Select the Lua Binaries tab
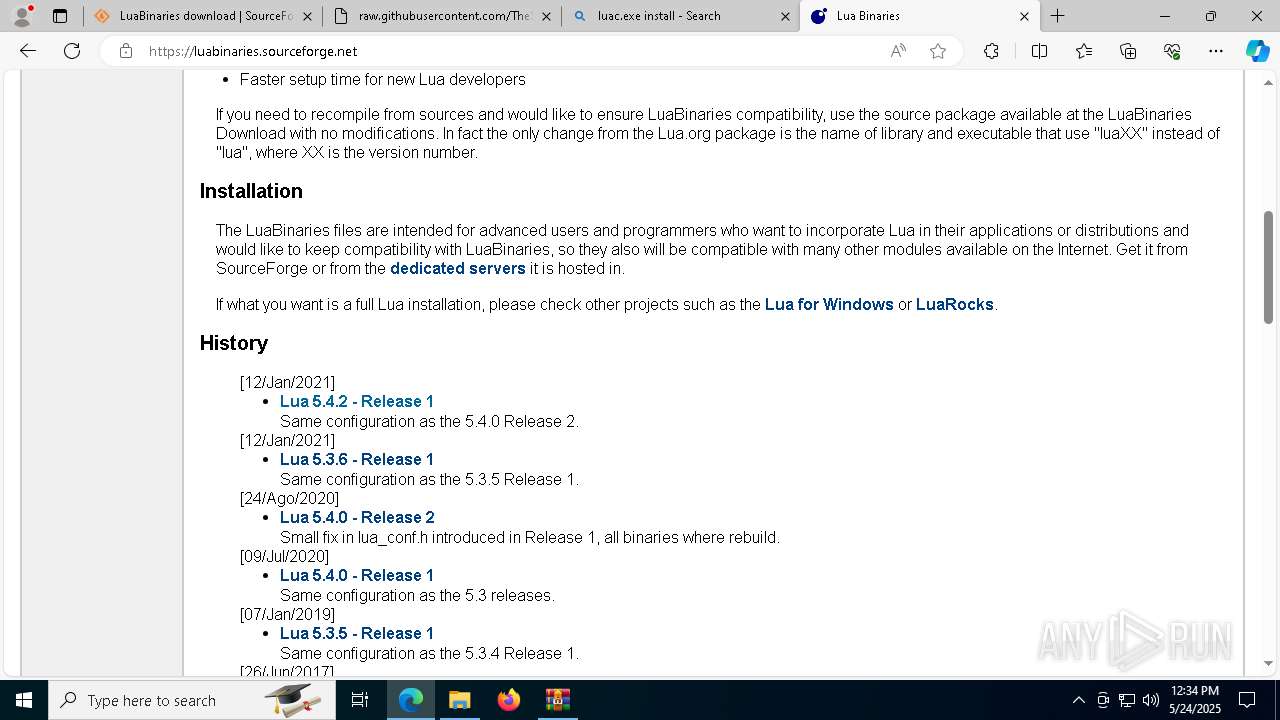The height and width of the screenshot is (720, 1280). pyautogui.click(x=920, y=16)
